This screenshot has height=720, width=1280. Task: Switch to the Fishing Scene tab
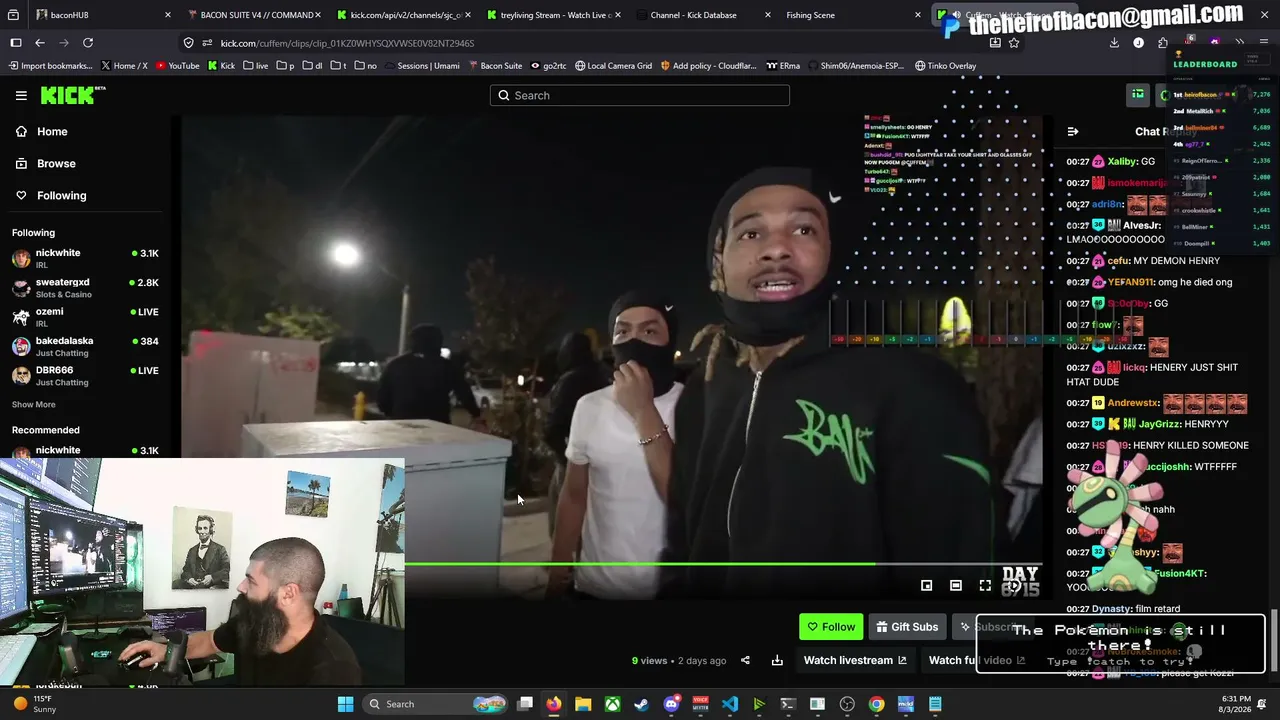click(x=853, y=15)
